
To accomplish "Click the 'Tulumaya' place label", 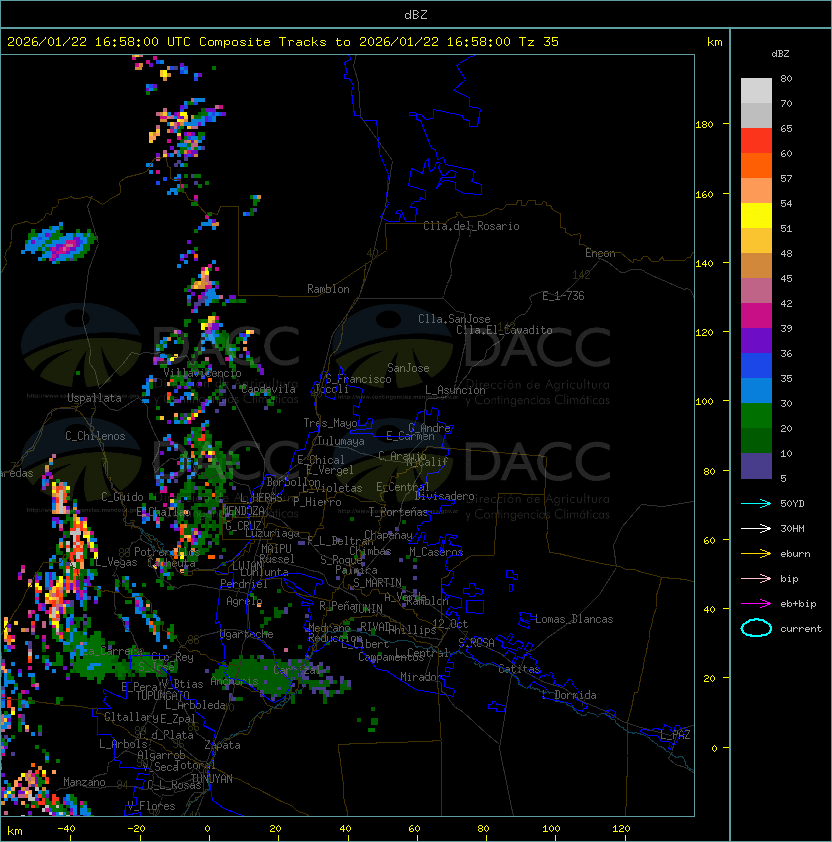I will 341,441.
